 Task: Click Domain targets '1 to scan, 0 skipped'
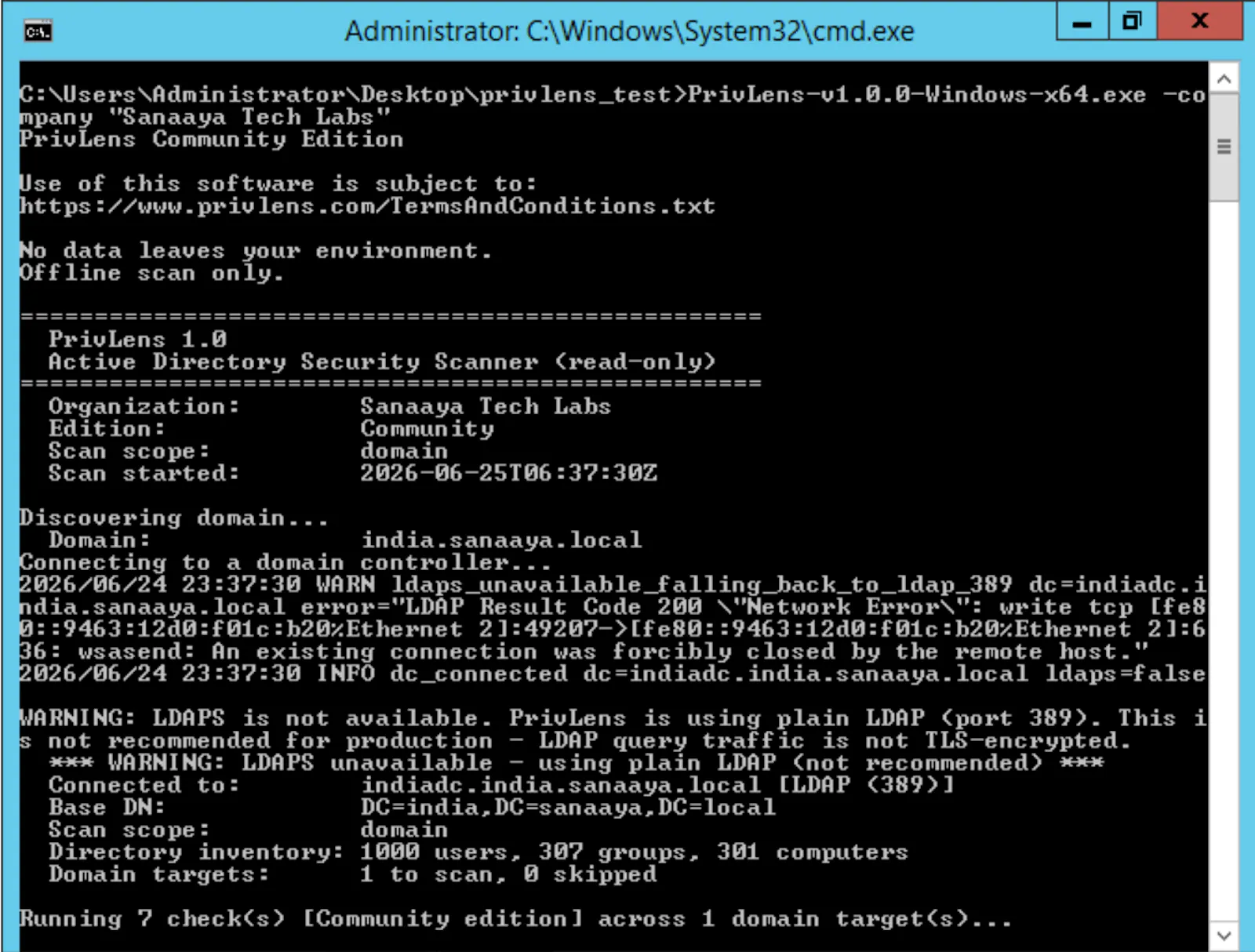coord(508,874)
